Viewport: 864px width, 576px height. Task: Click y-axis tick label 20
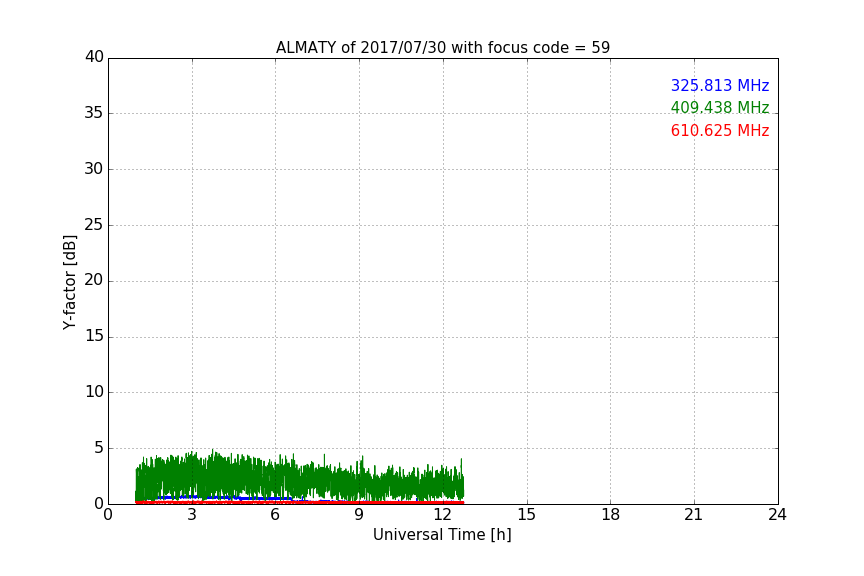(94, 280)
